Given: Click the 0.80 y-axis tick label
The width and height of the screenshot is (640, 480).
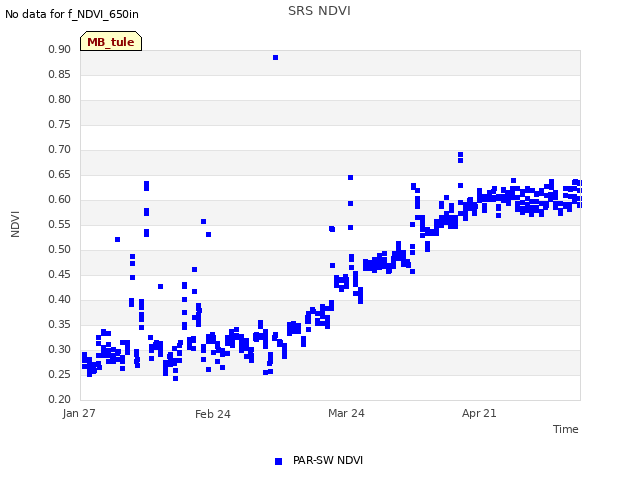Looking at the screenshot, I should [x=59, y=99].
